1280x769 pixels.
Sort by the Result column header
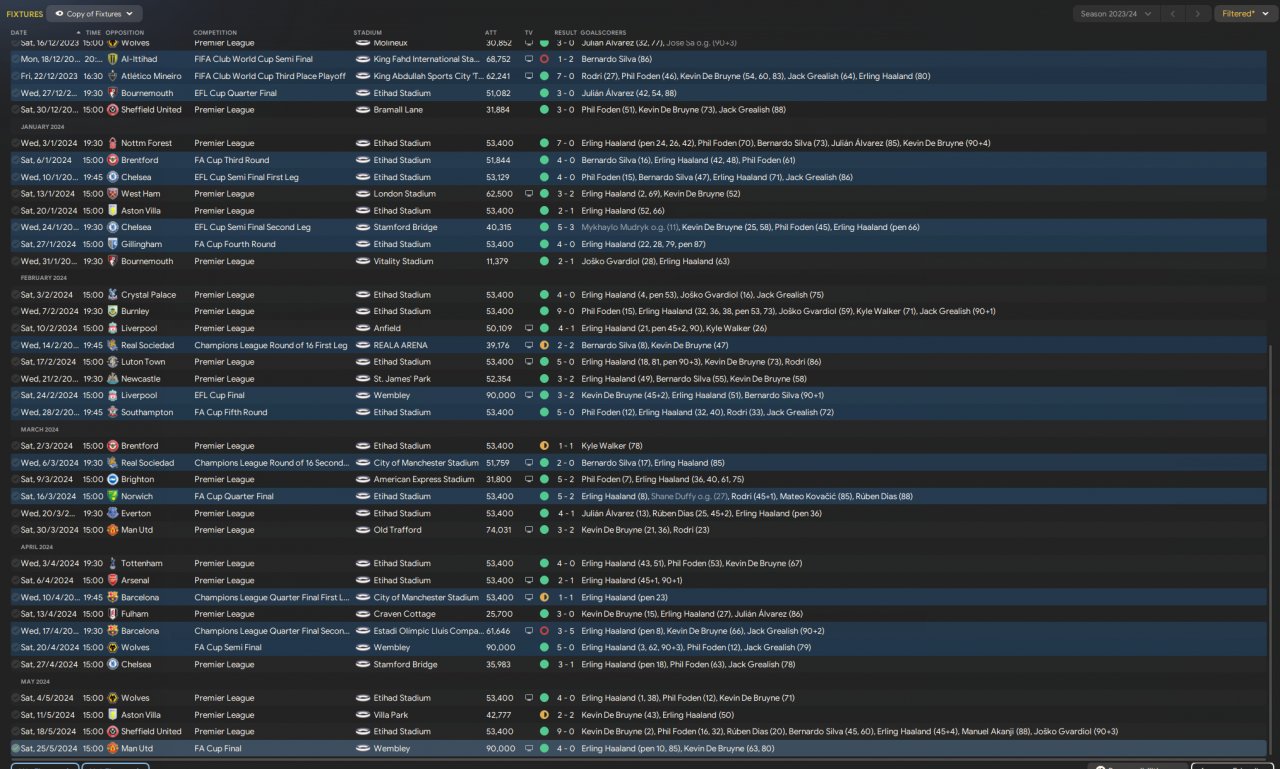565,32
